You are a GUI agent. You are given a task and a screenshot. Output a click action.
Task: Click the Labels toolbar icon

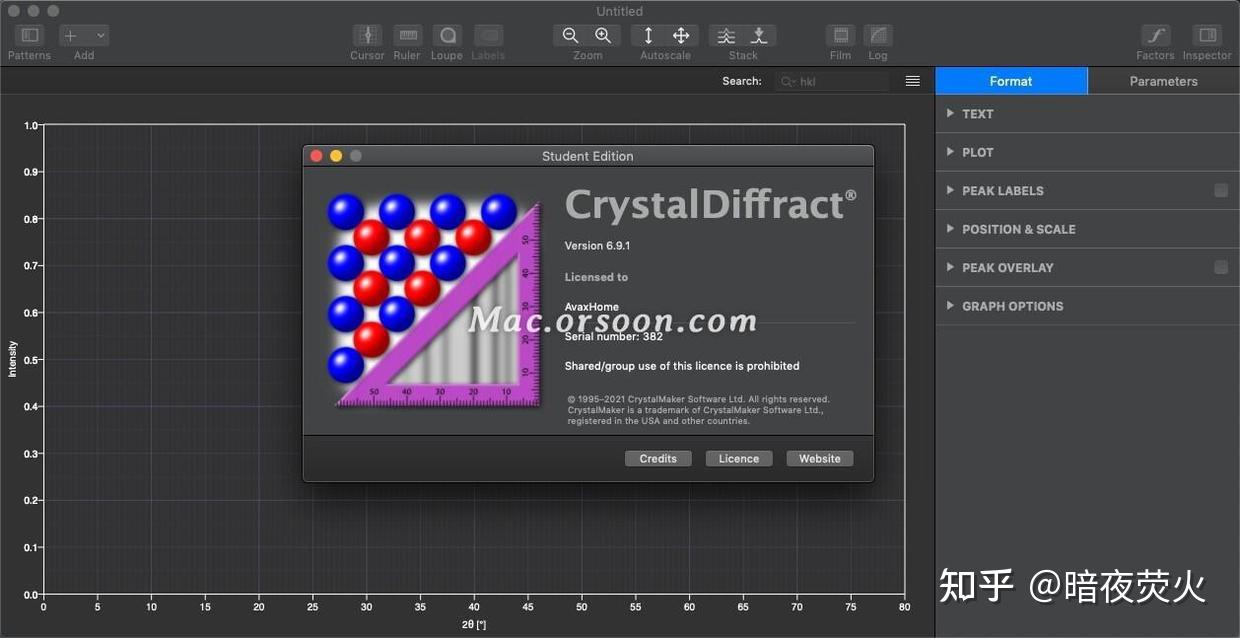[488, 35]
